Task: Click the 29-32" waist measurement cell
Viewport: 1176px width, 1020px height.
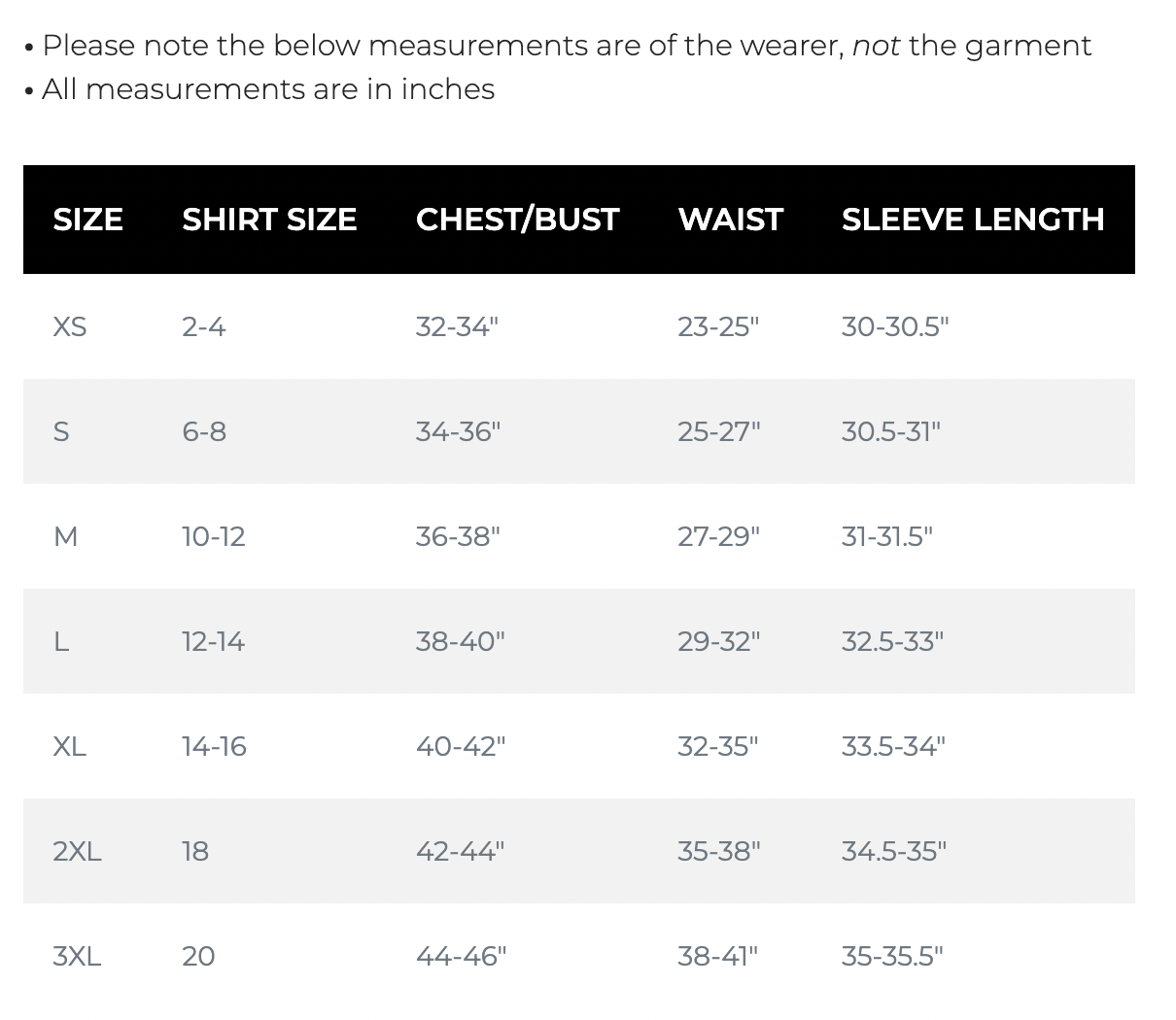Action: pyautogui.click(x=719, y=641)
